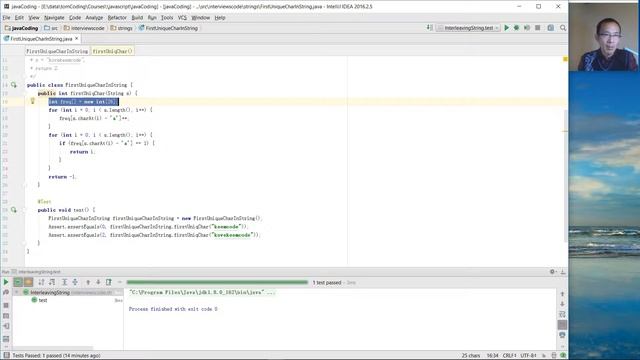Open the Navigate menu
Viewport: 640px width, 360px height.
click(x=54, y=18)
